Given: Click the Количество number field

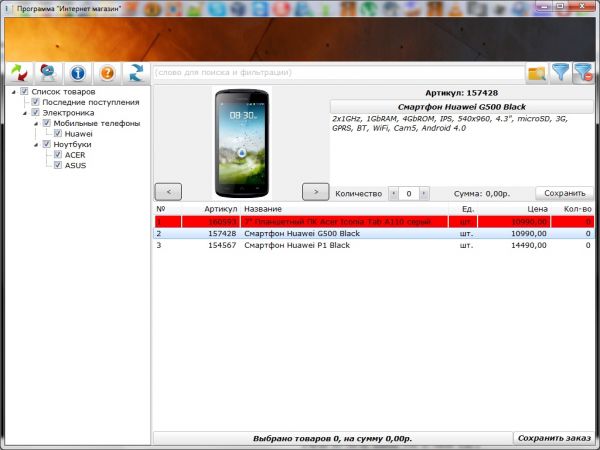Looking at the screenshot, I should click(x=409, y=194).
